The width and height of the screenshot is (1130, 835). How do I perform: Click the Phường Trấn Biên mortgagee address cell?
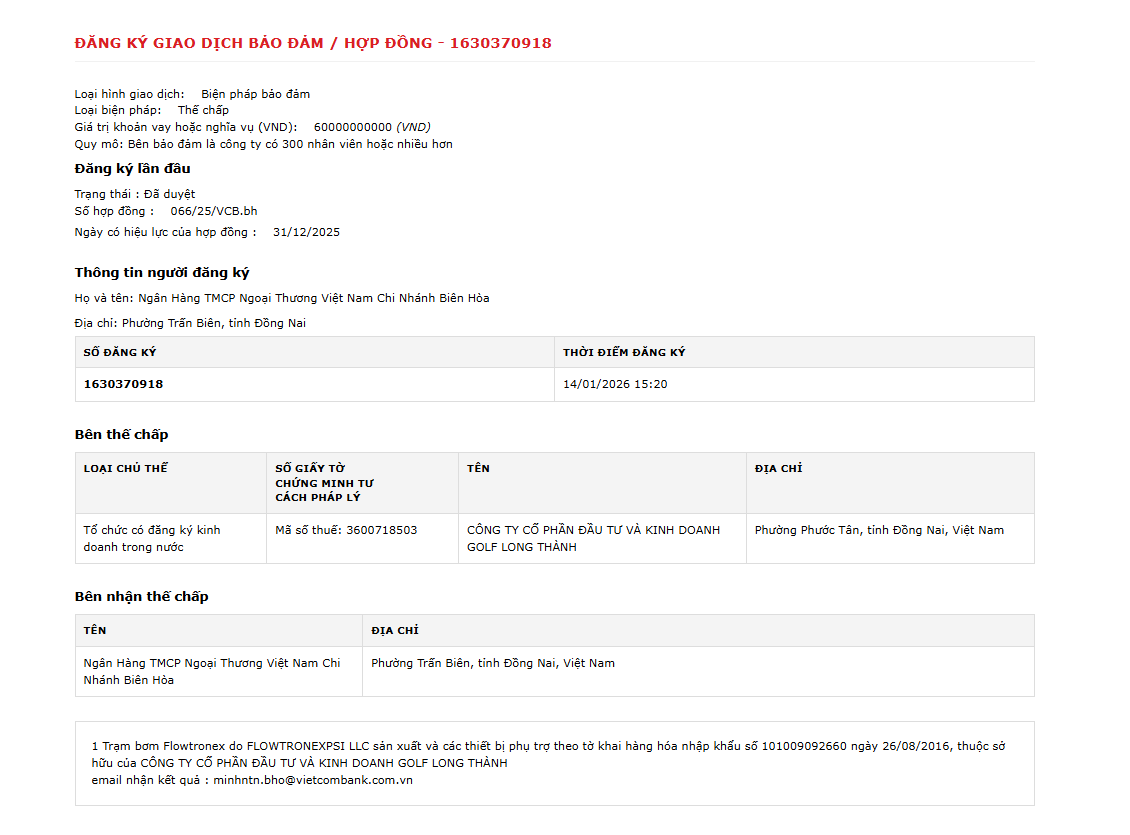click(698, 671)
